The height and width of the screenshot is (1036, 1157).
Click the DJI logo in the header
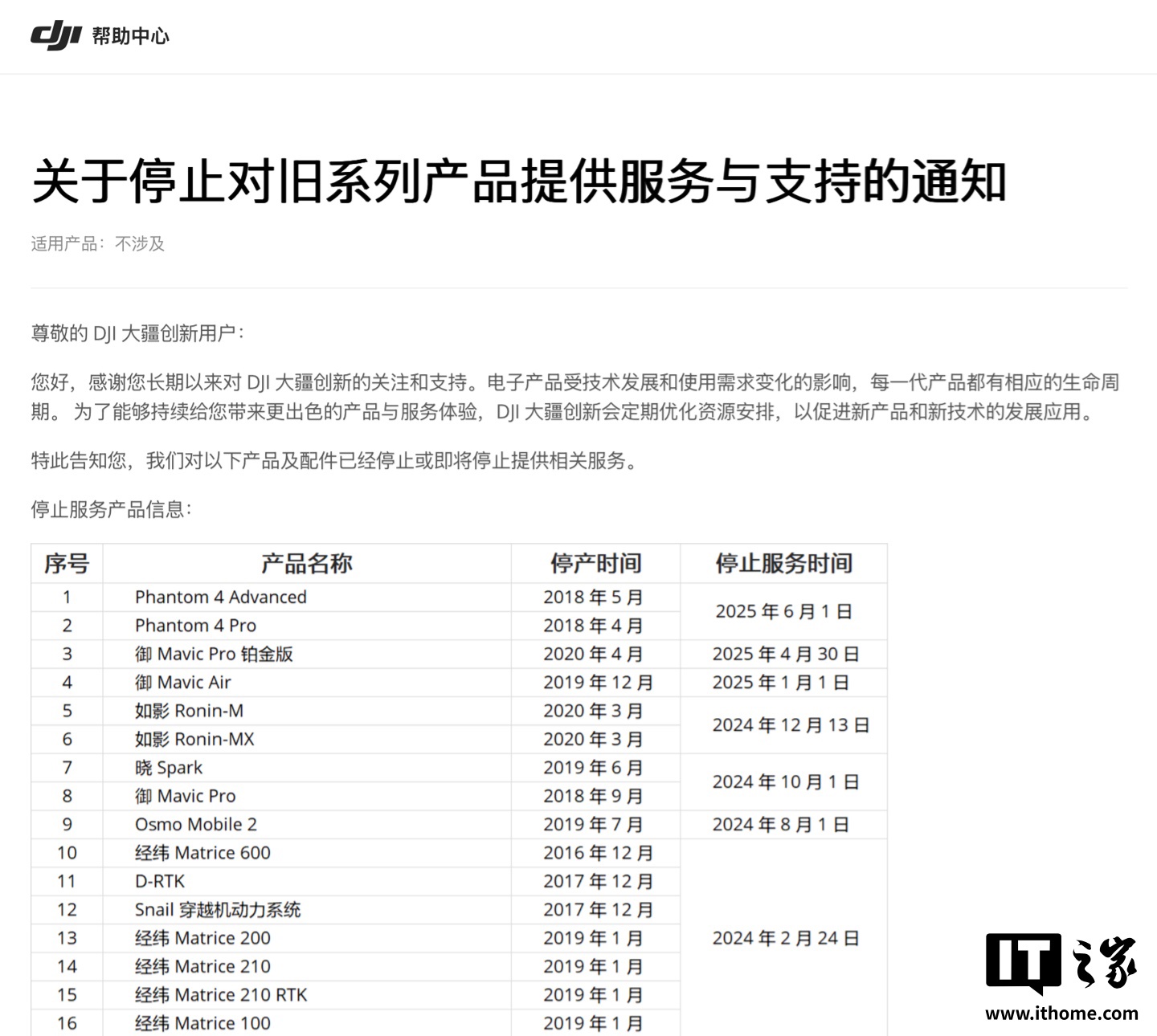pos(56,36)
